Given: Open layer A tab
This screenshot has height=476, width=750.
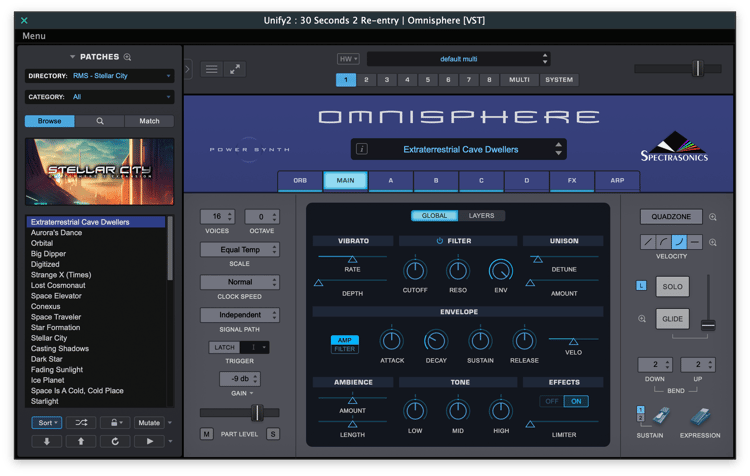Looking at the screenshot, I should (x=390, y=181).
